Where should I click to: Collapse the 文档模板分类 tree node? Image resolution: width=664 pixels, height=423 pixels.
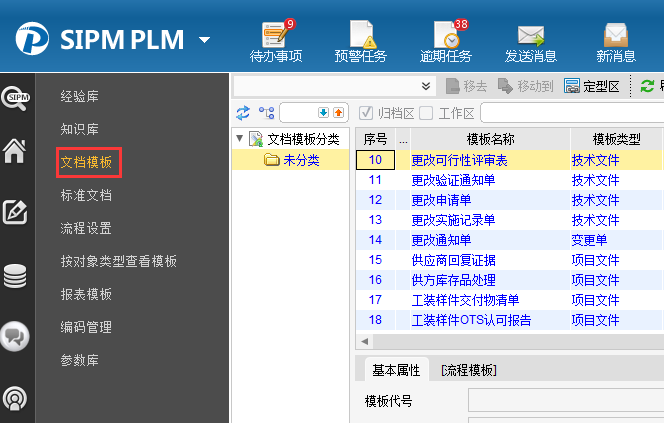(240, 138)
